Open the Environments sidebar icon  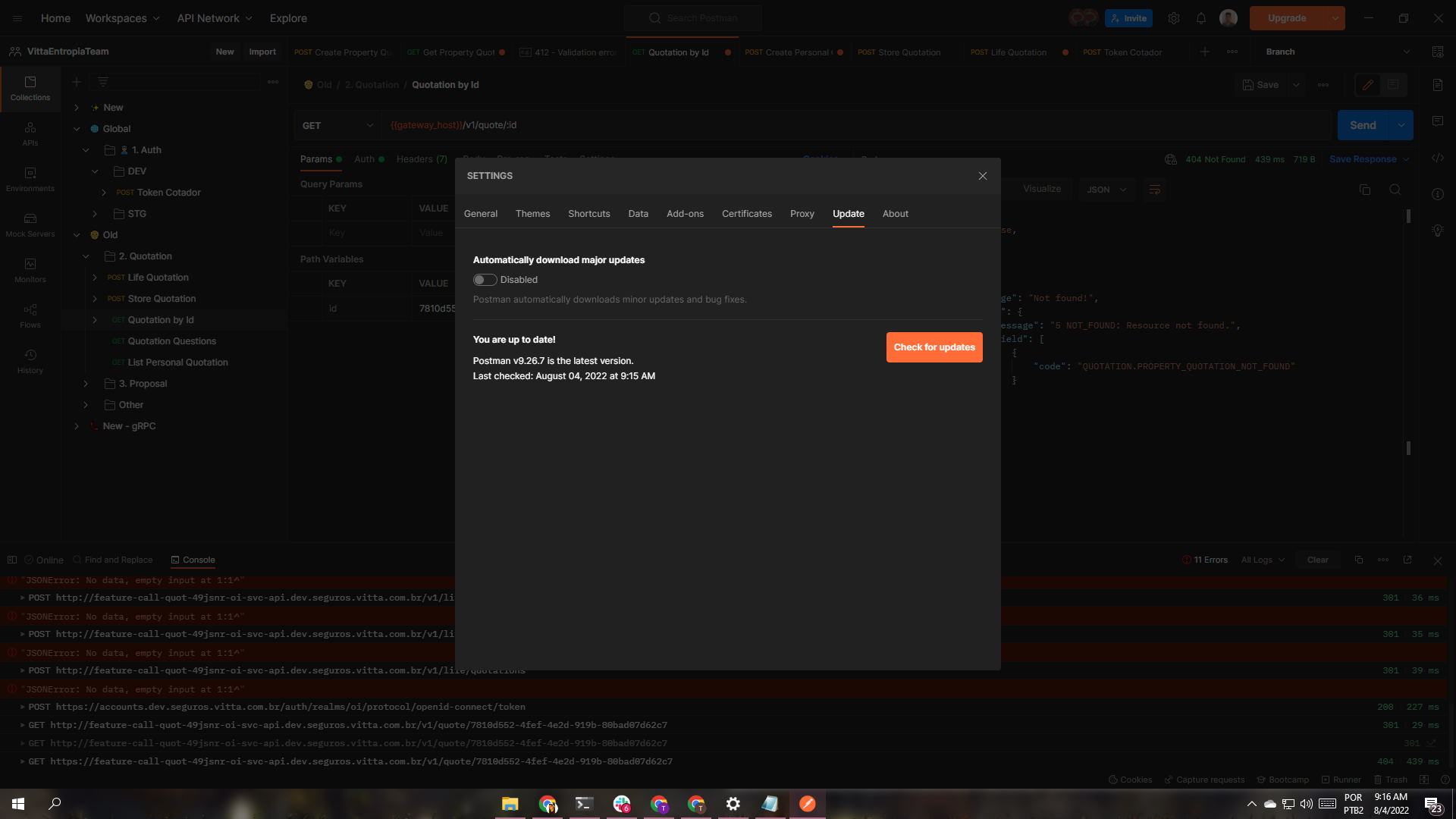30,178
